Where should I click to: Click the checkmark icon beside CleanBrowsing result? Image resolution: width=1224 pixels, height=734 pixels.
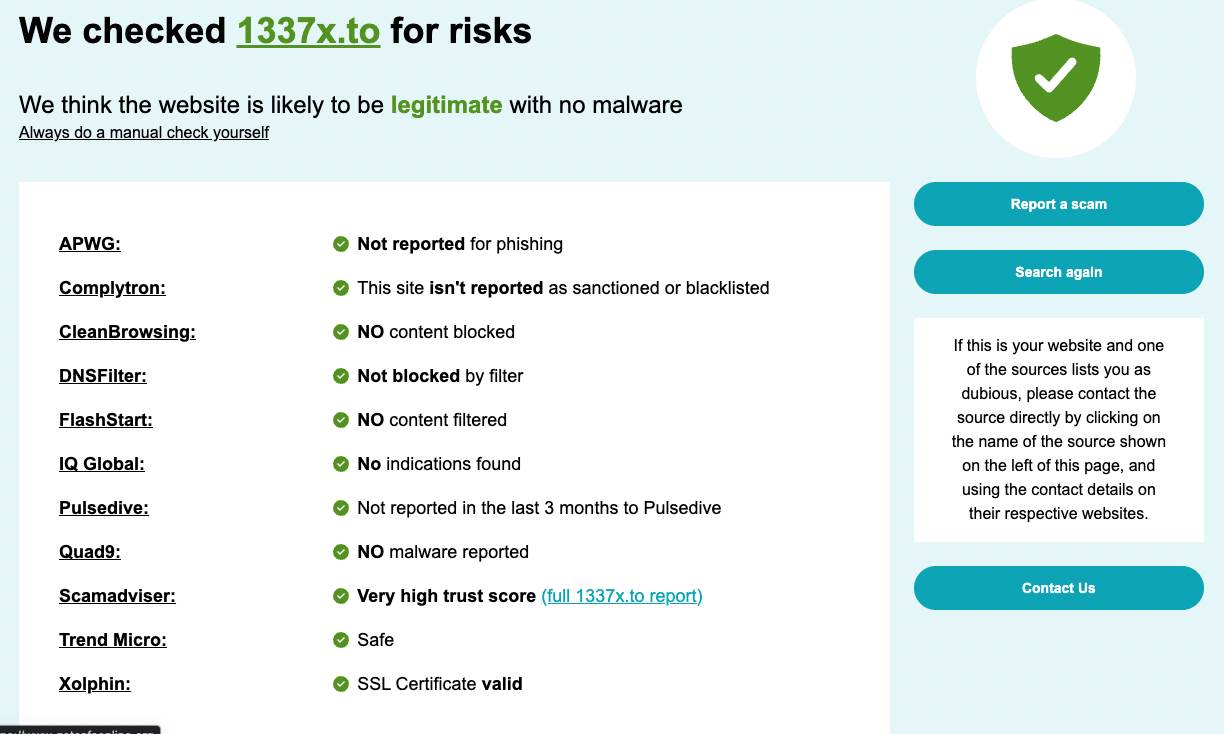tap(340, 332)
